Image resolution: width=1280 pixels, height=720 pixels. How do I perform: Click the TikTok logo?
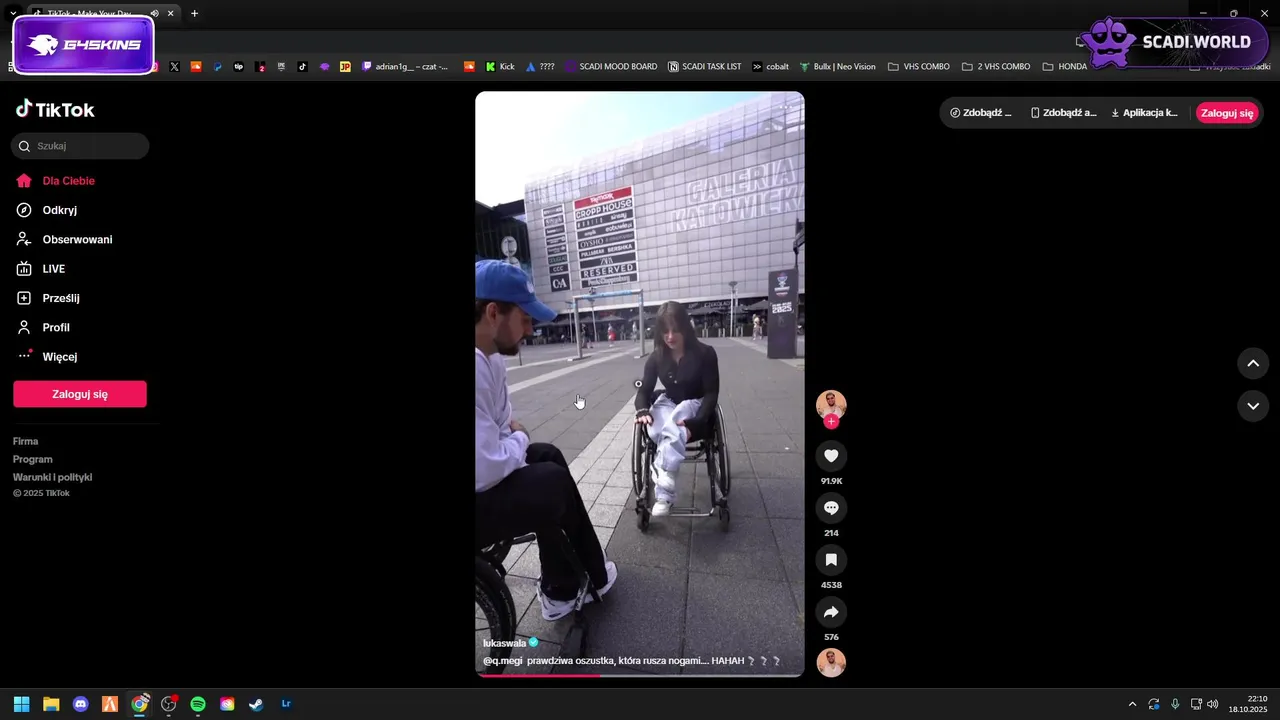click(55, 110)
